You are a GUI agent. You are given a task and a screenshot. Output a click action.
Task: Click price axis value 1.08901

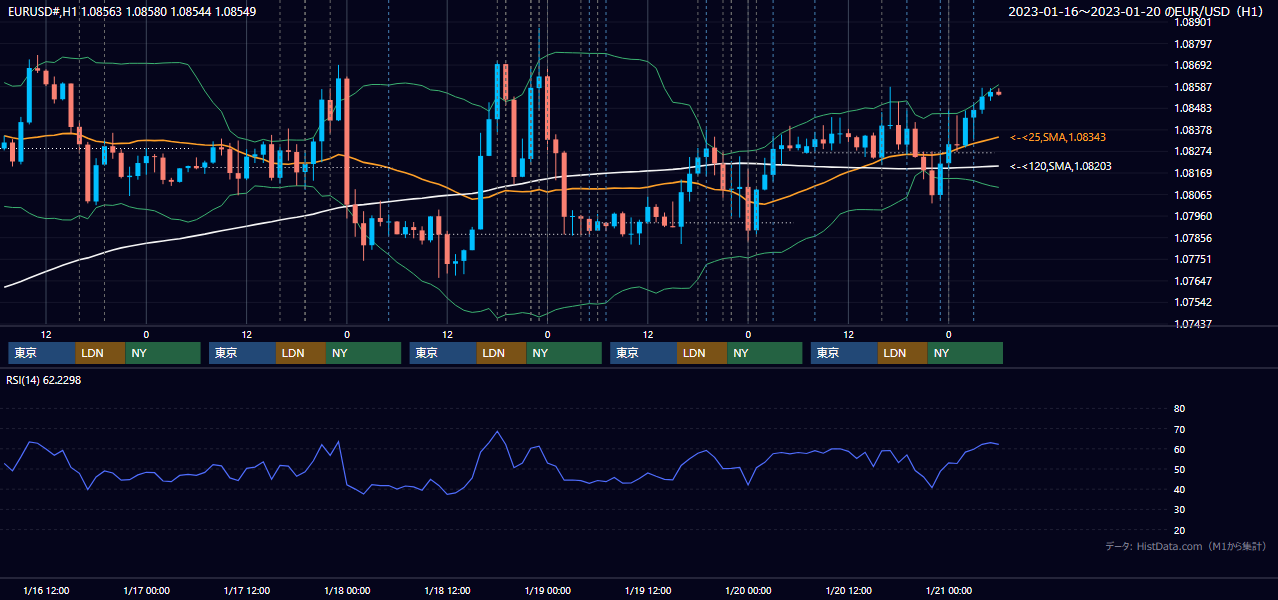pos(1192,22)
